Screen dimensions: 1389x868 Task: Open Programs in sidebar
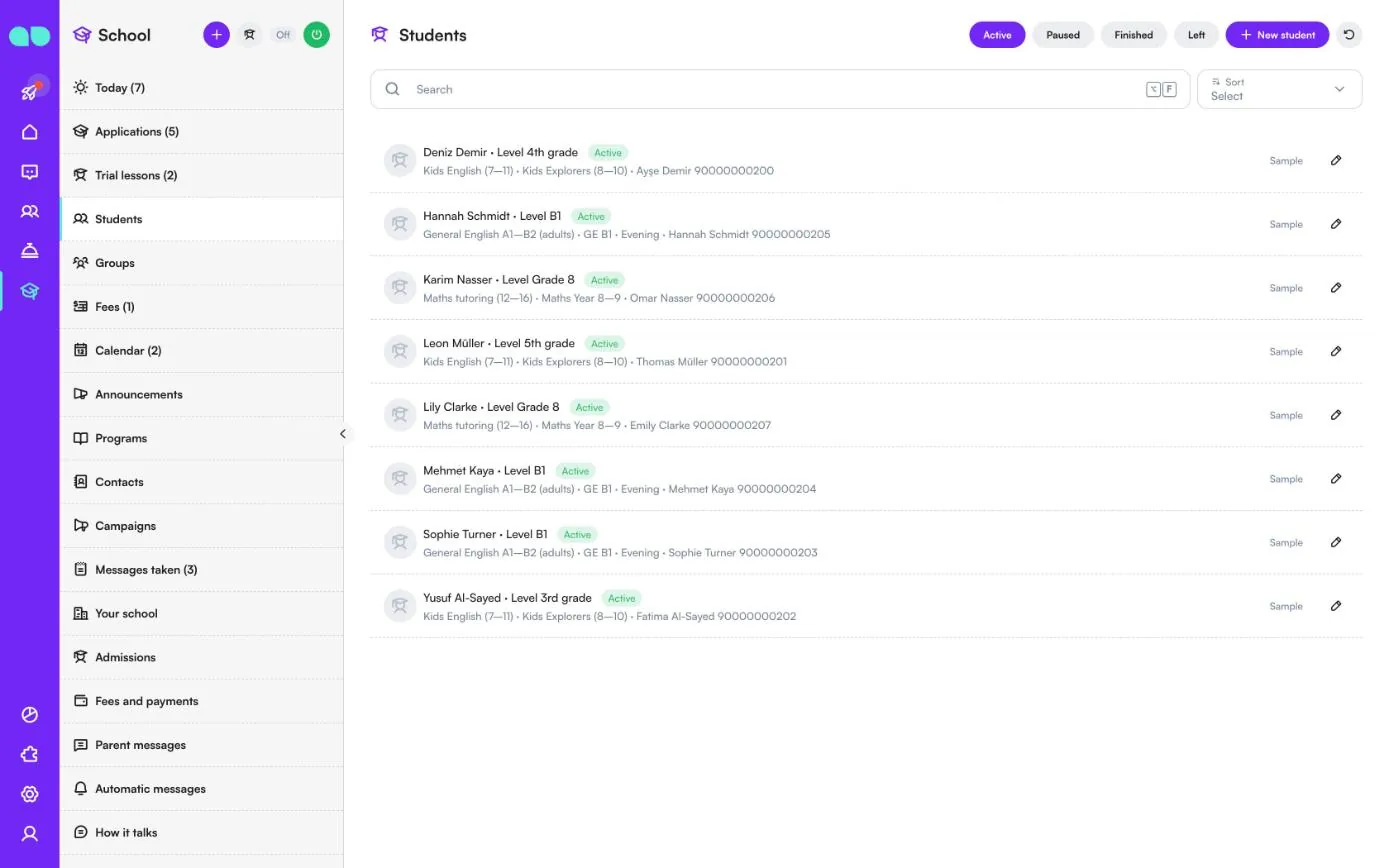point(201,438)
